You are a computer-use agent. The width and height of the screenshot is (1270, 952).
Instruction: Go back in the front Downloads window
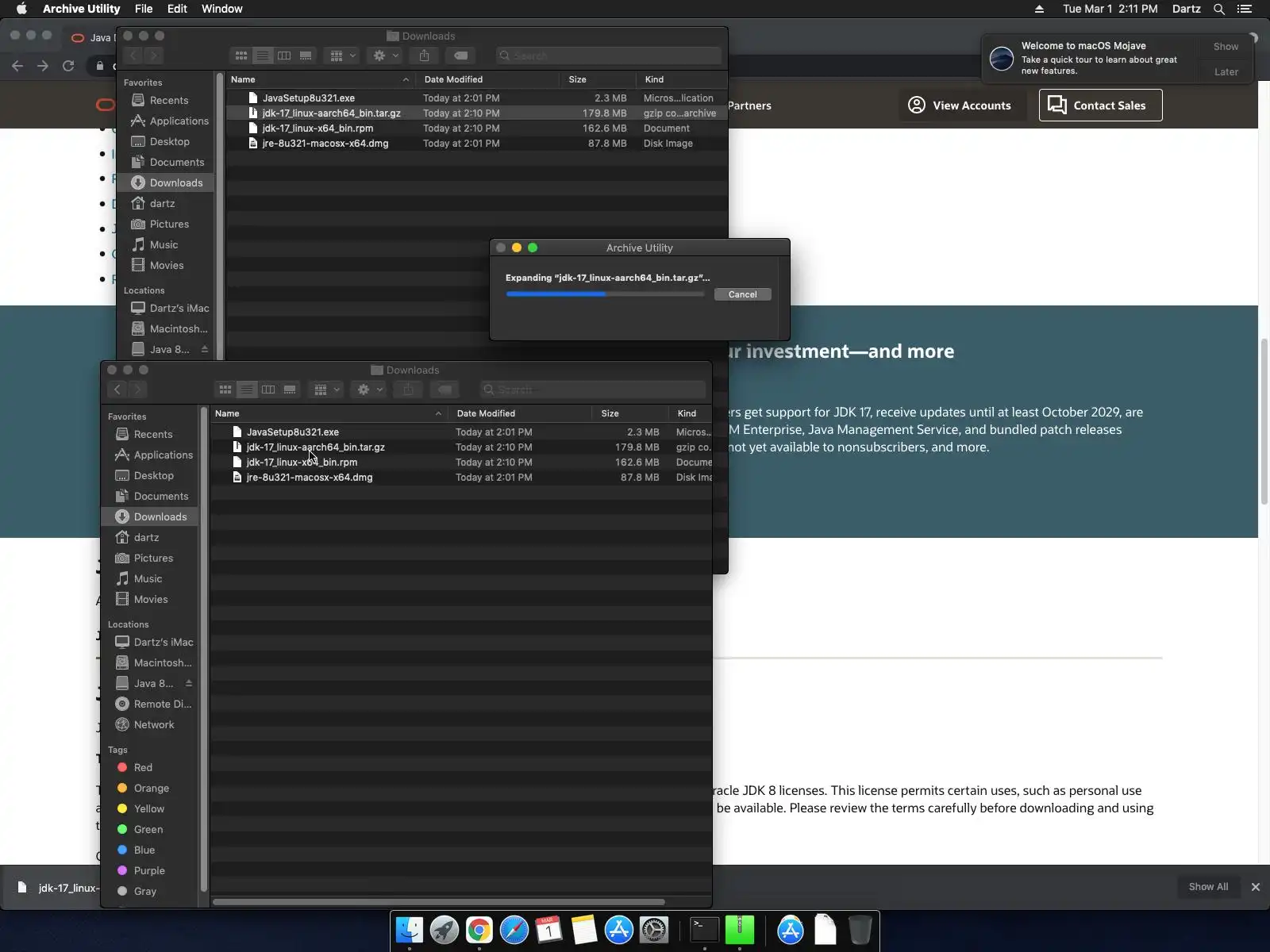click(117, 390)
